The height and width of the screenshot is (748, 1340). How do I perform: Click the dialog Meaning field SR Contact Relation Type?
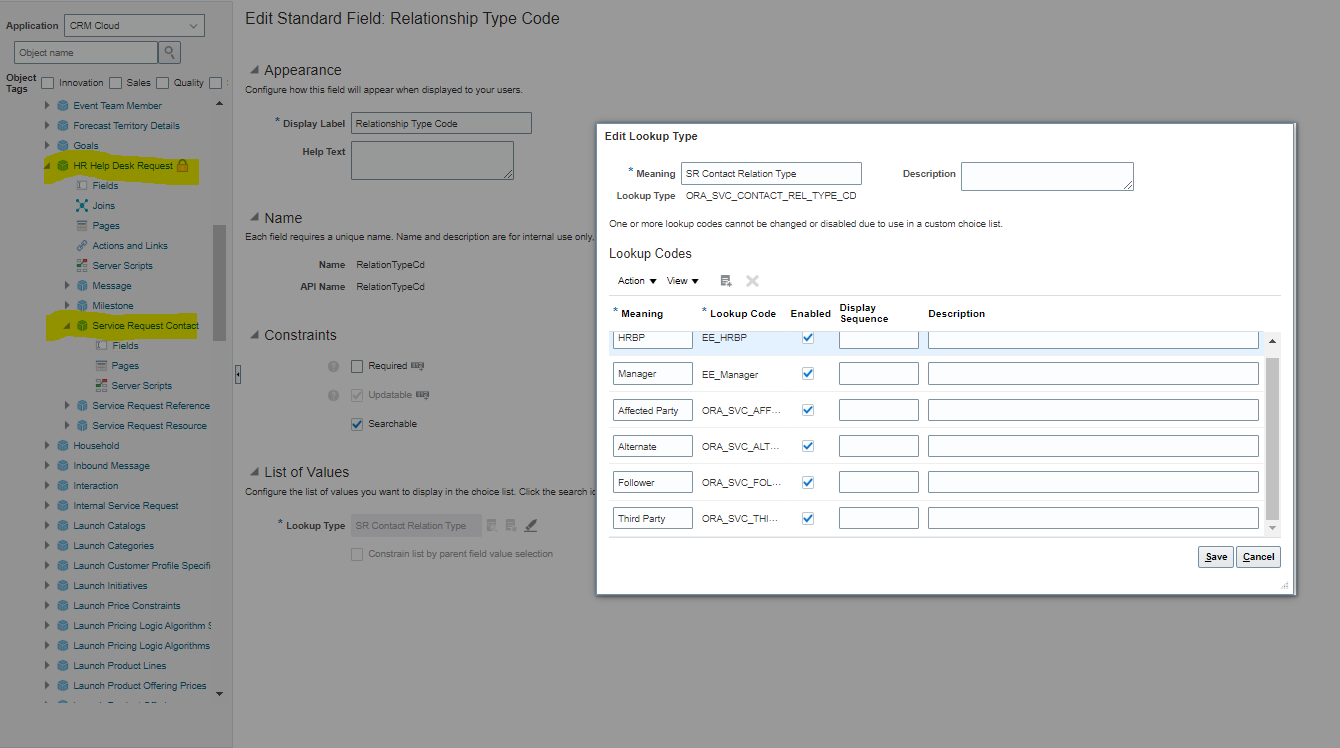[771, 174]
